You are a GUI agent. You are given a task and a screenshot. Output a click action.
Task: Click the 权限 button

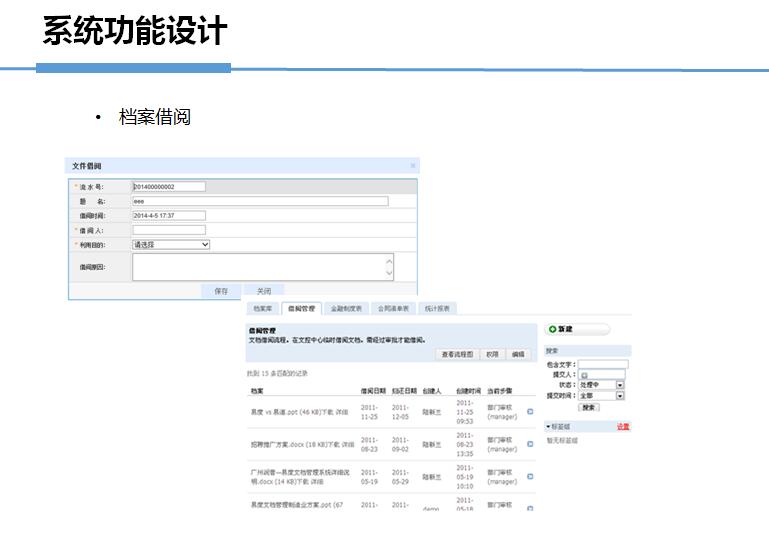[x=492, y=354]
